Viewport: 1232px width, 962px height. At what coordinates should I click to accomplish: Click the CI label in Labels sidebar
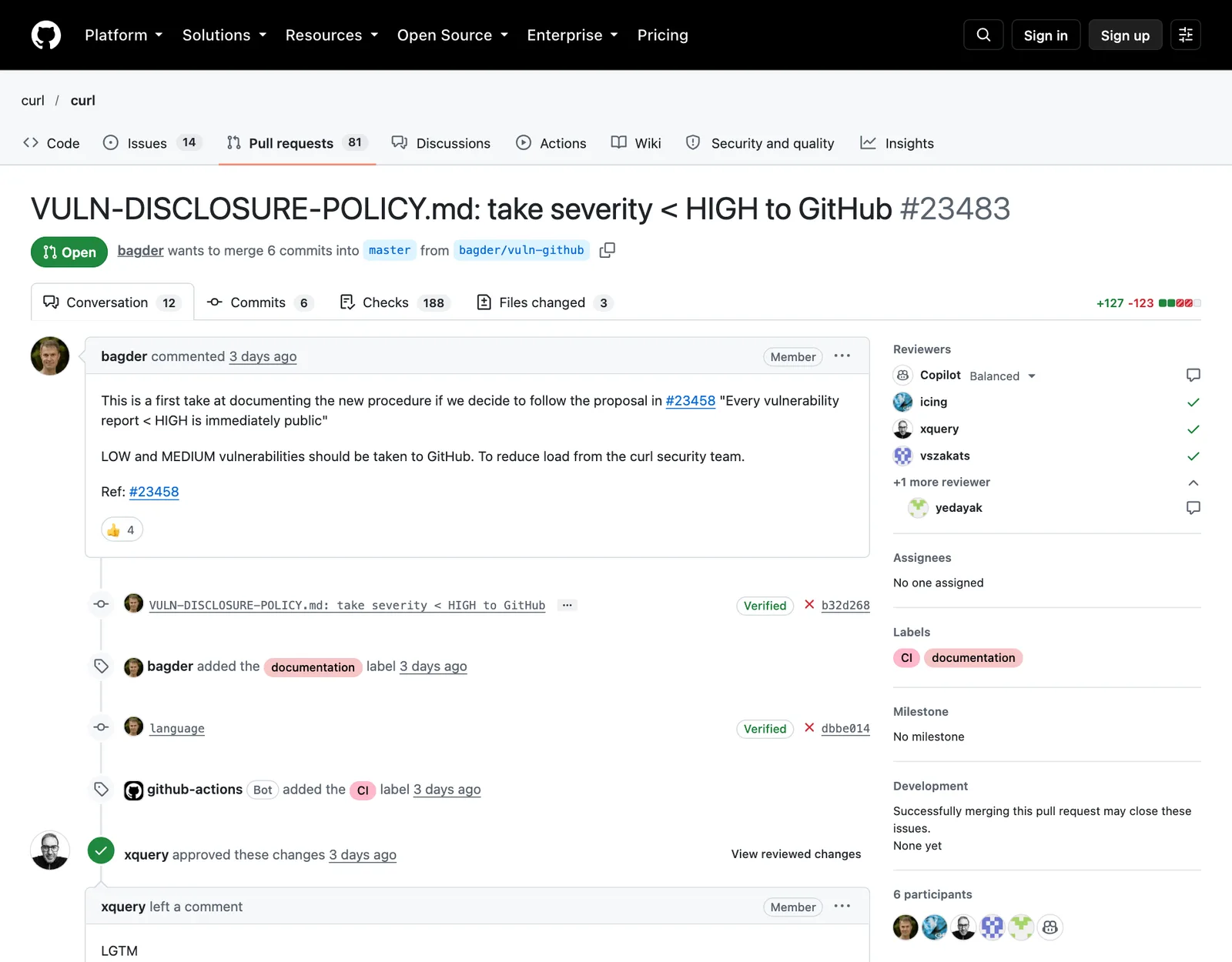[x=906, y=658]
